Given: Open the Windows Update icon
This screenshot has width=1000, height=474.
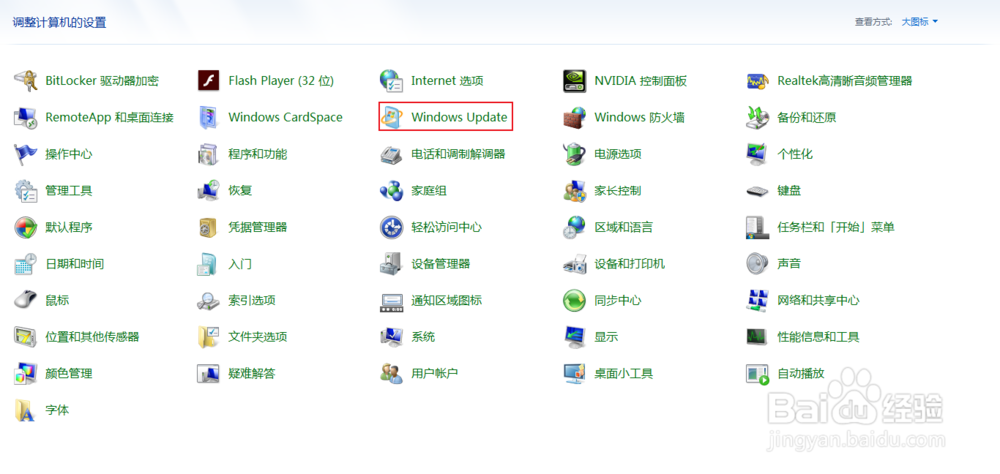Looking at the screenshot, I should (x=391, y=117).
